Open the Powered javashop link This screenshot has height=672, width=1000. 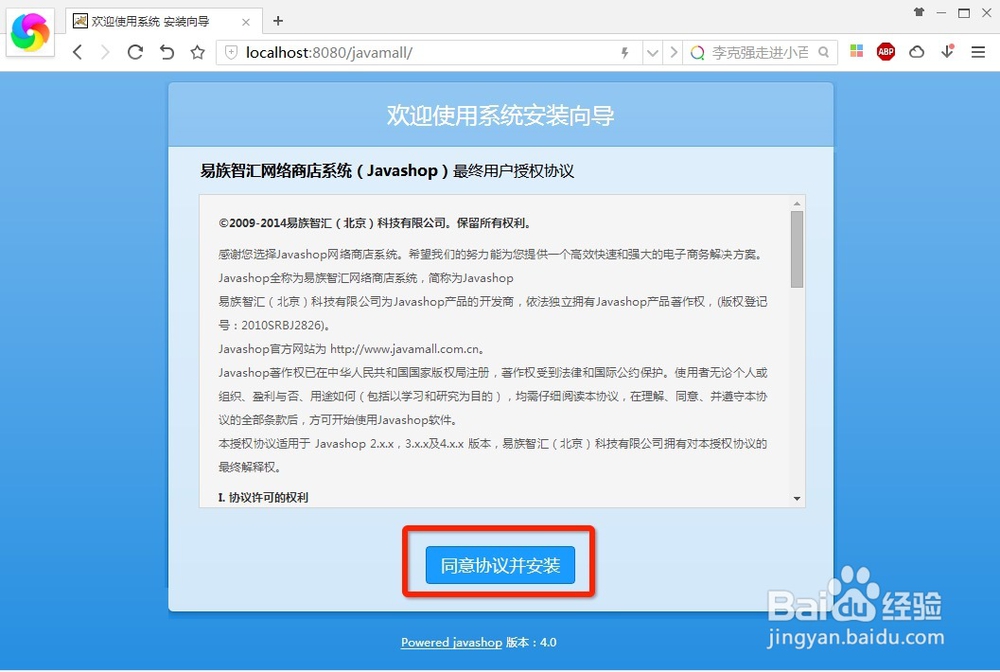pos(452,643)
